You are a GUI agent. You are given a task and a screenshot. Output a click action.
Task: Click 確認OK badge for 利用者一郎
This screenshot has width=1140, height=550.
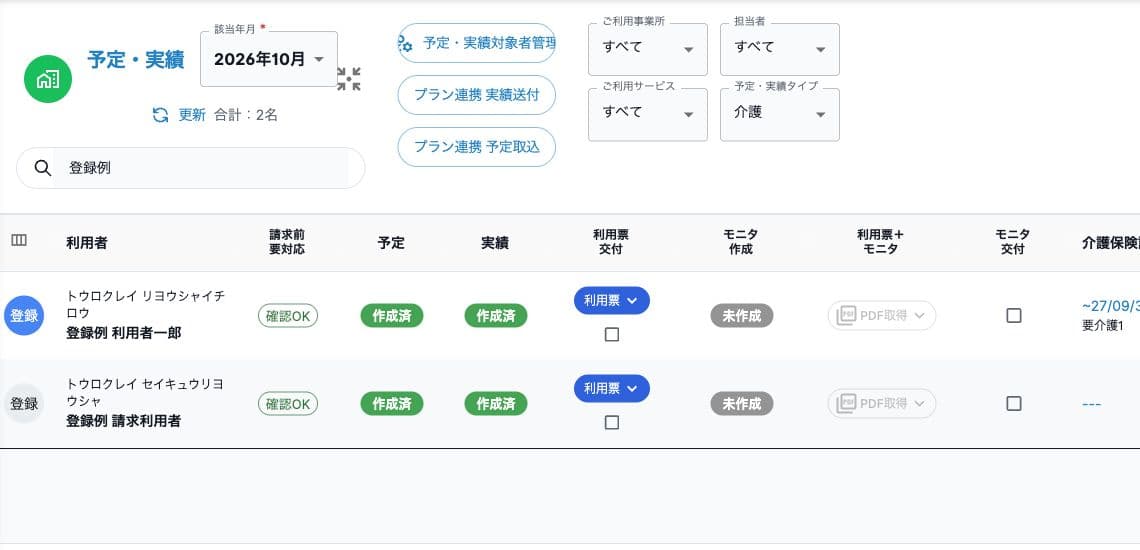(288, 316)
